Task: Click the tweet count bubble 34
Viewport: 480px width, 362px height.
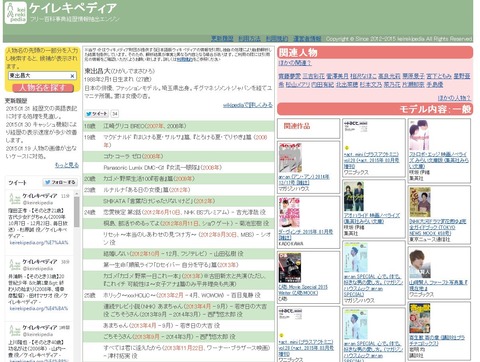Action: (x=115, y=114)
